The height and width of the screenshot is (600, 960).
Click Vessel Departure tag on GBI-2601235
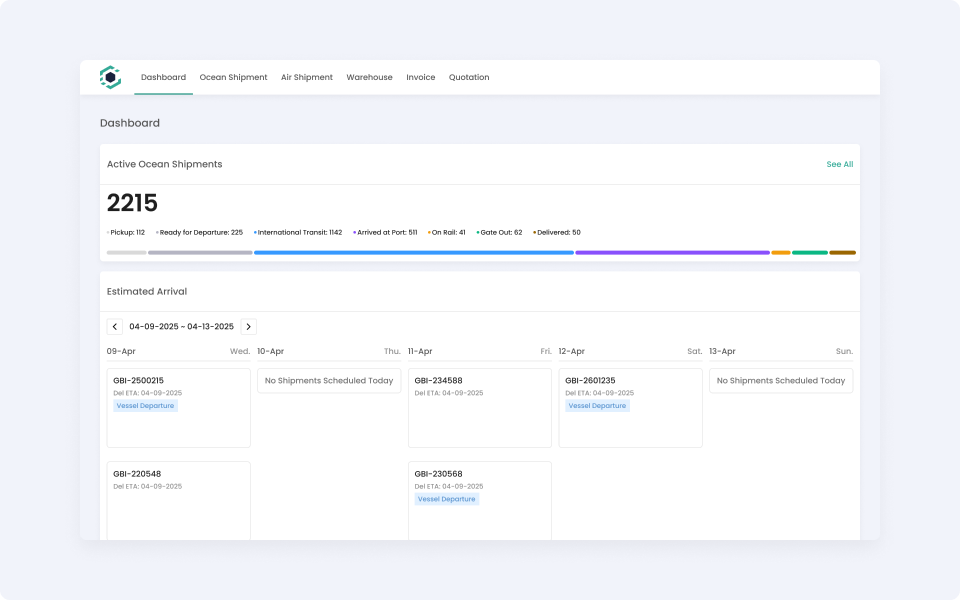click(x=598, y=406)
